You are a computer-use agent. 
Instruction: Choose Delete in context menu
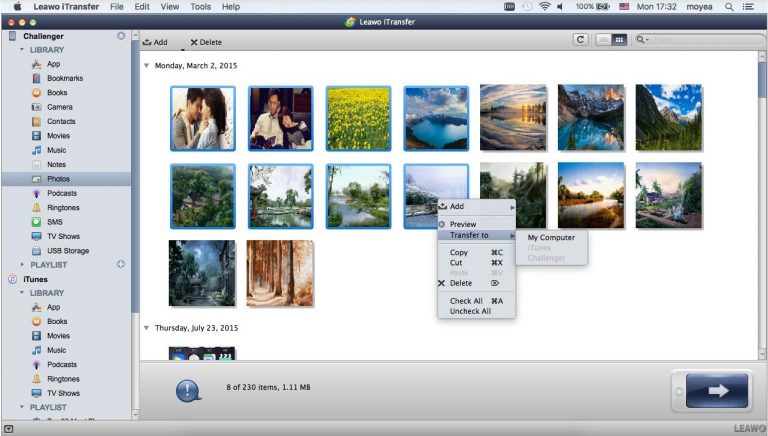click(477, 284)
